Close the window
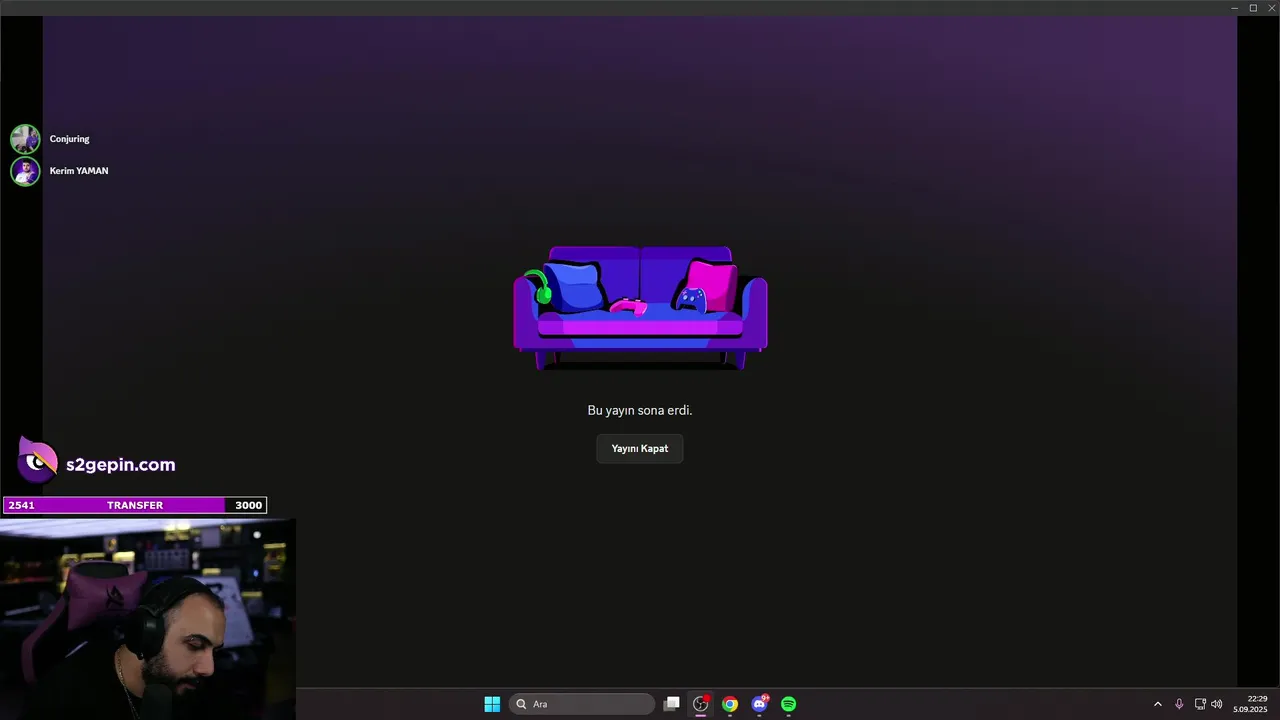Image resolution: width=1280 pixels, height=720 pixels. click(1271, 8)
